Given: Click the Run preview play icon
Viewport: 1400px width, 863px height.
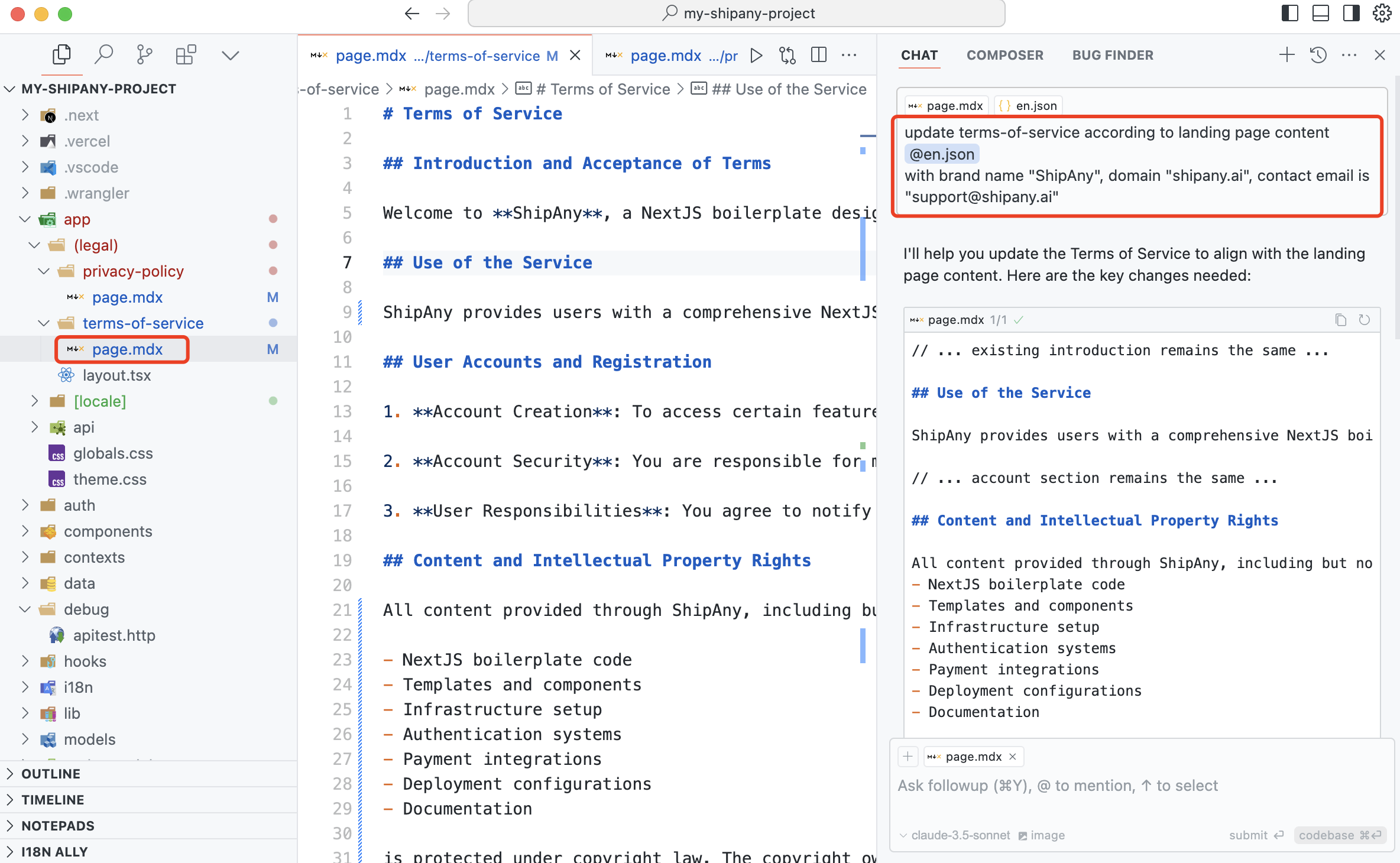Looking at the screenshot, I should (x=756, y=56).
